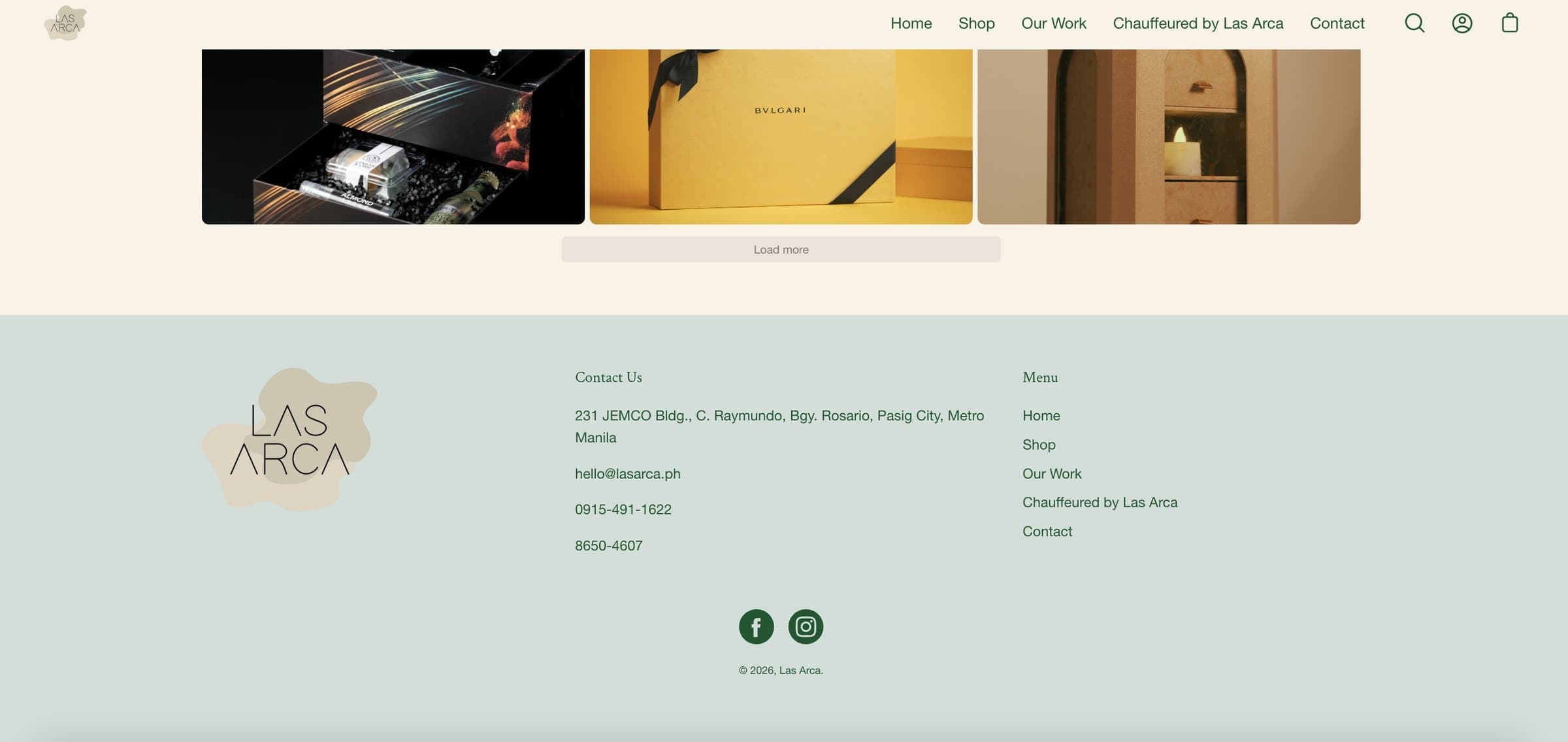Open the account profile icon

click(x=1462, y=24)
